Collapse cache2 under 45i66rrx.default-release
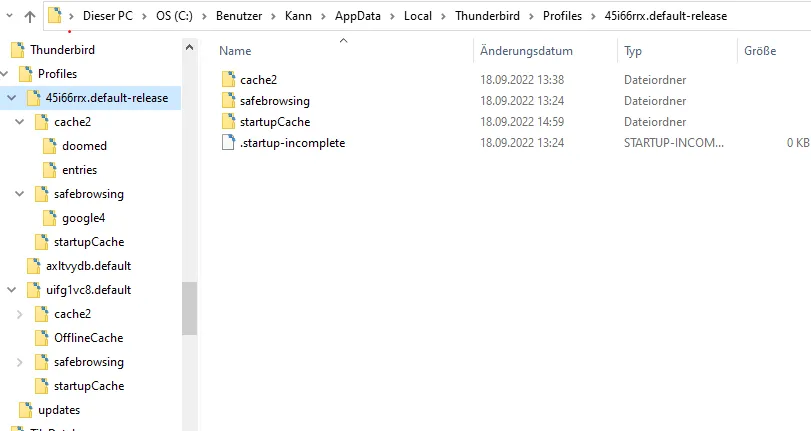The image size is (811, 431). tap(20, 122)
